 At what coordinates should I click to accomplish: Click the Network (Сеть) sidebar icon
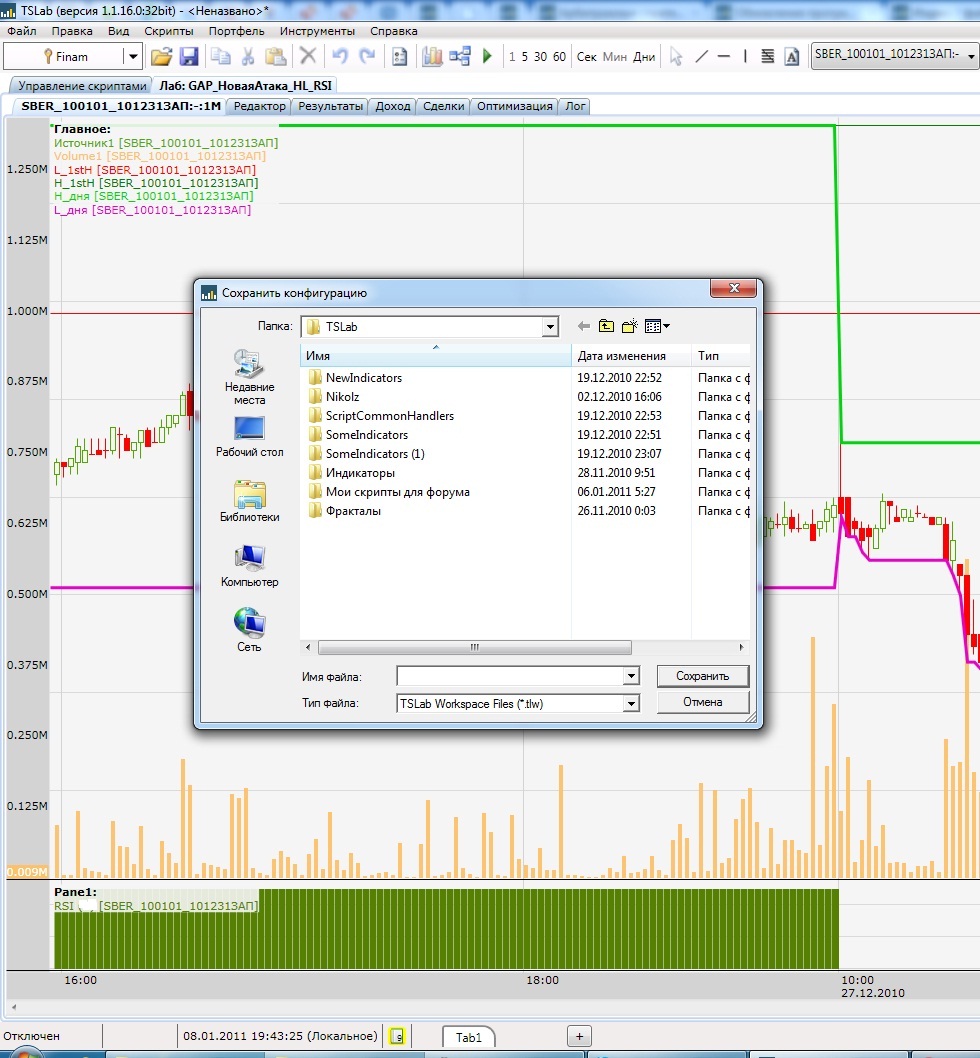point(249,631)
